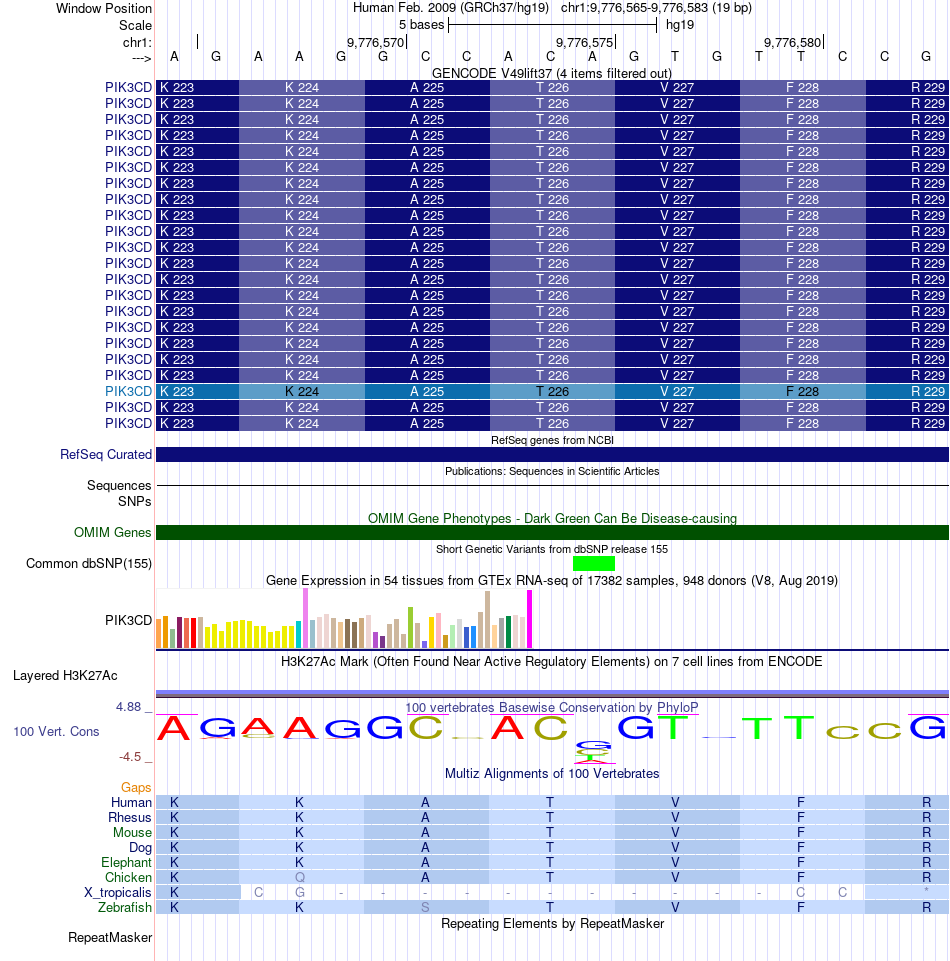This screenshot has width=950, height=961.
Task: Click the highlighted light-blue PIK3CD transcript label
Action: (128, 391)
